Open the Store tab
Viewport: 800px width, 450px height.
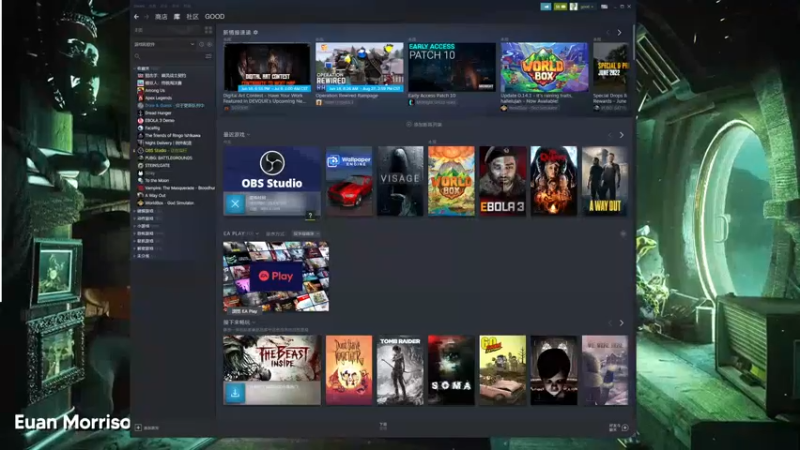161,17
